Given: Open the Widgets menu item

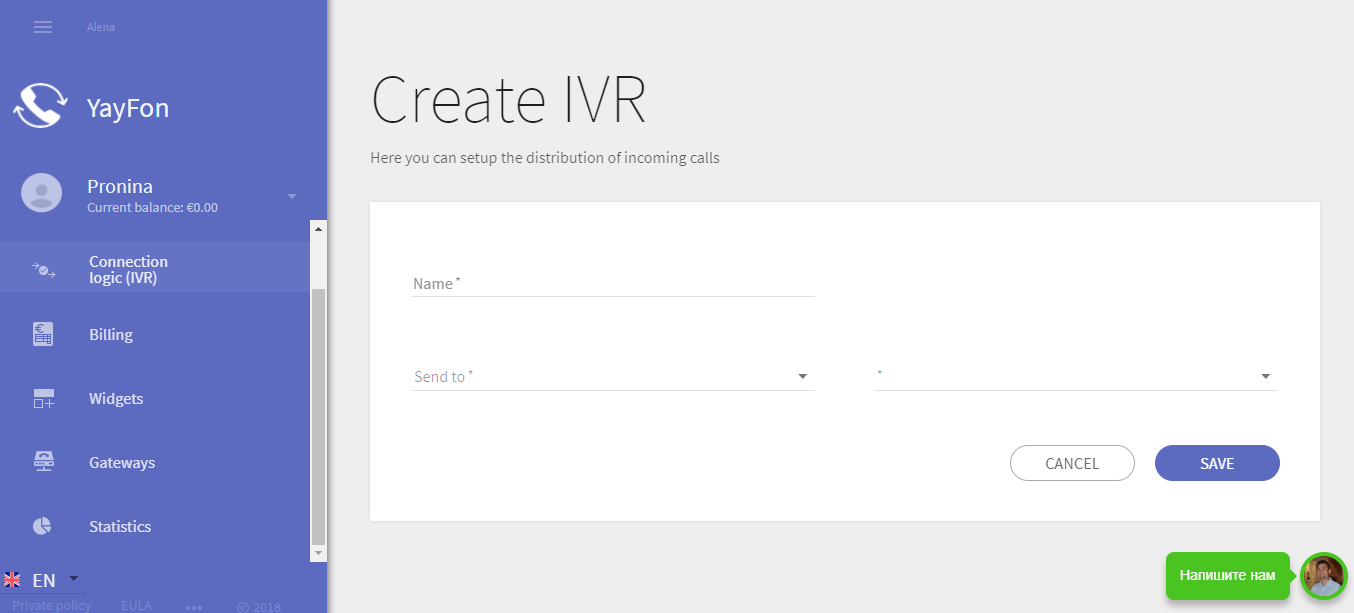Looking at the screenshot, I should (x=155, y=399).
